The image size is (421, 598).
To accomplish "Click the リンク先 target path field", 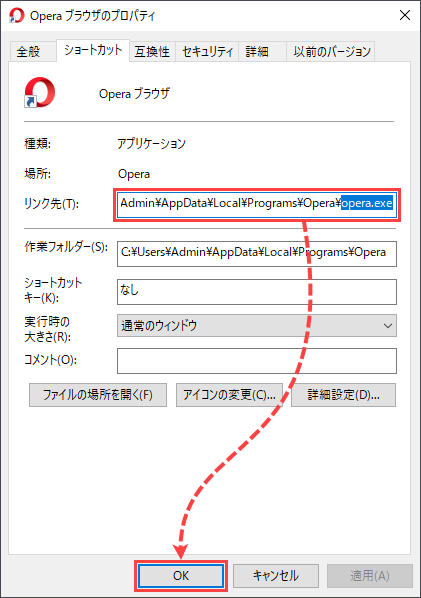I will 257,204.
